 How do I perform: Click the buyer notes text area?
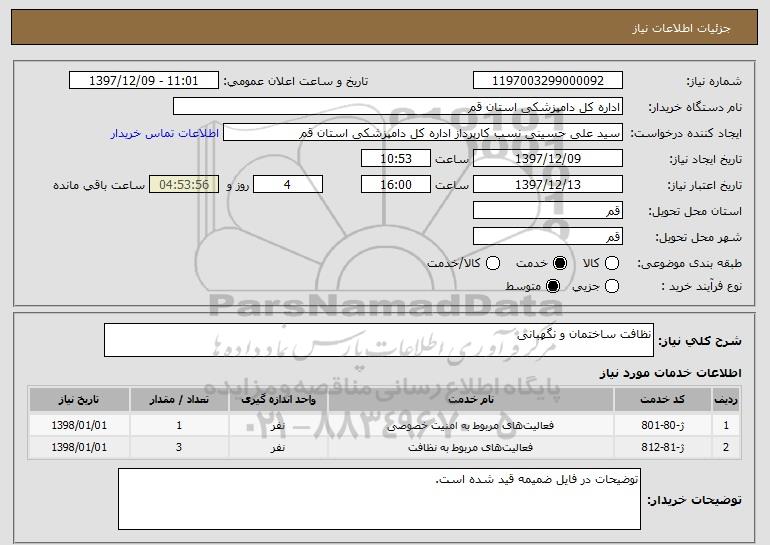tap(379, 499)
